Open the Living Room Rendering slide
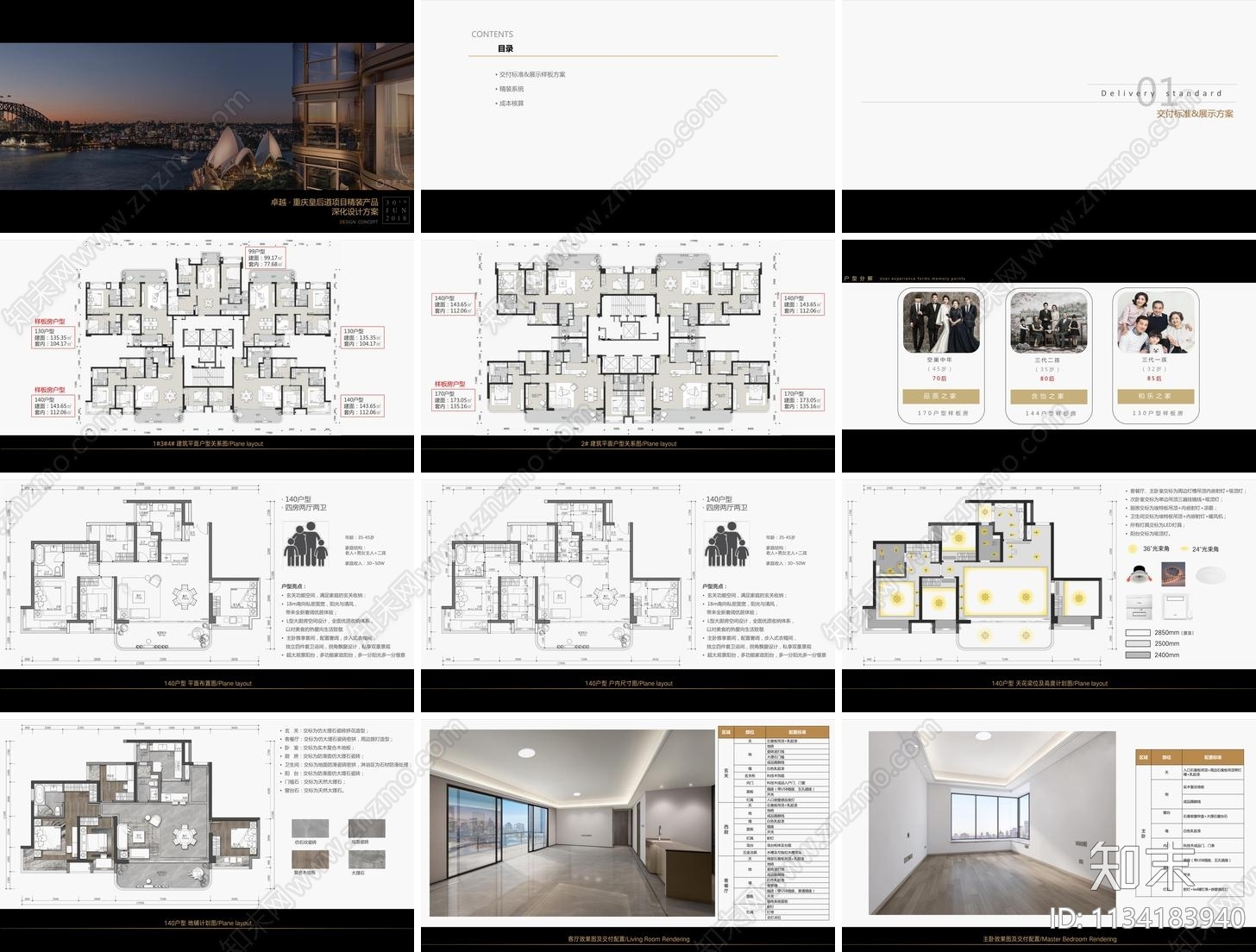This screenshot has width=1256, height=952. [628, 836]
